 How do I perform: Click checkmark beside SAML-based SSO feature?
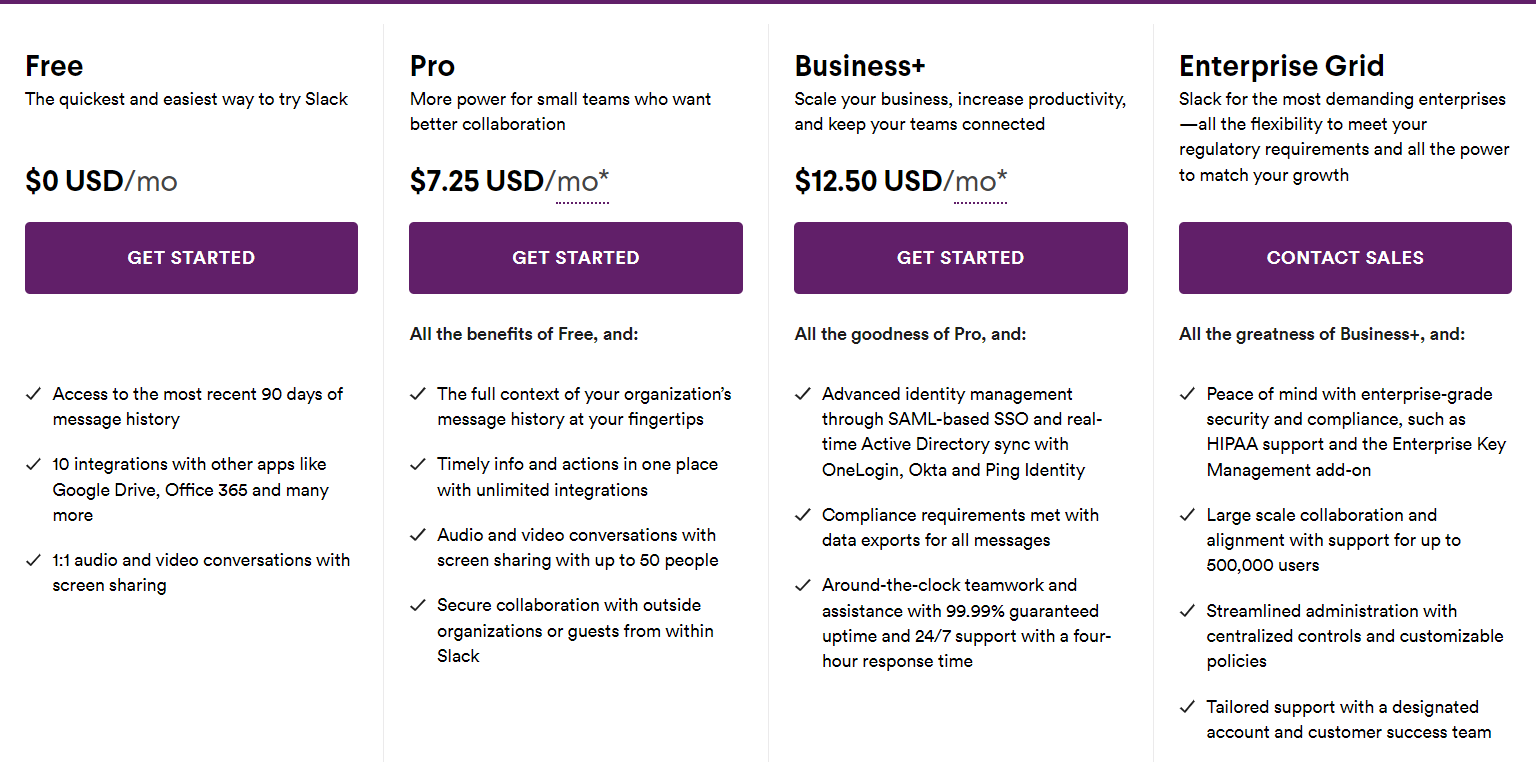pyautogui.click(x=802, y=394)
